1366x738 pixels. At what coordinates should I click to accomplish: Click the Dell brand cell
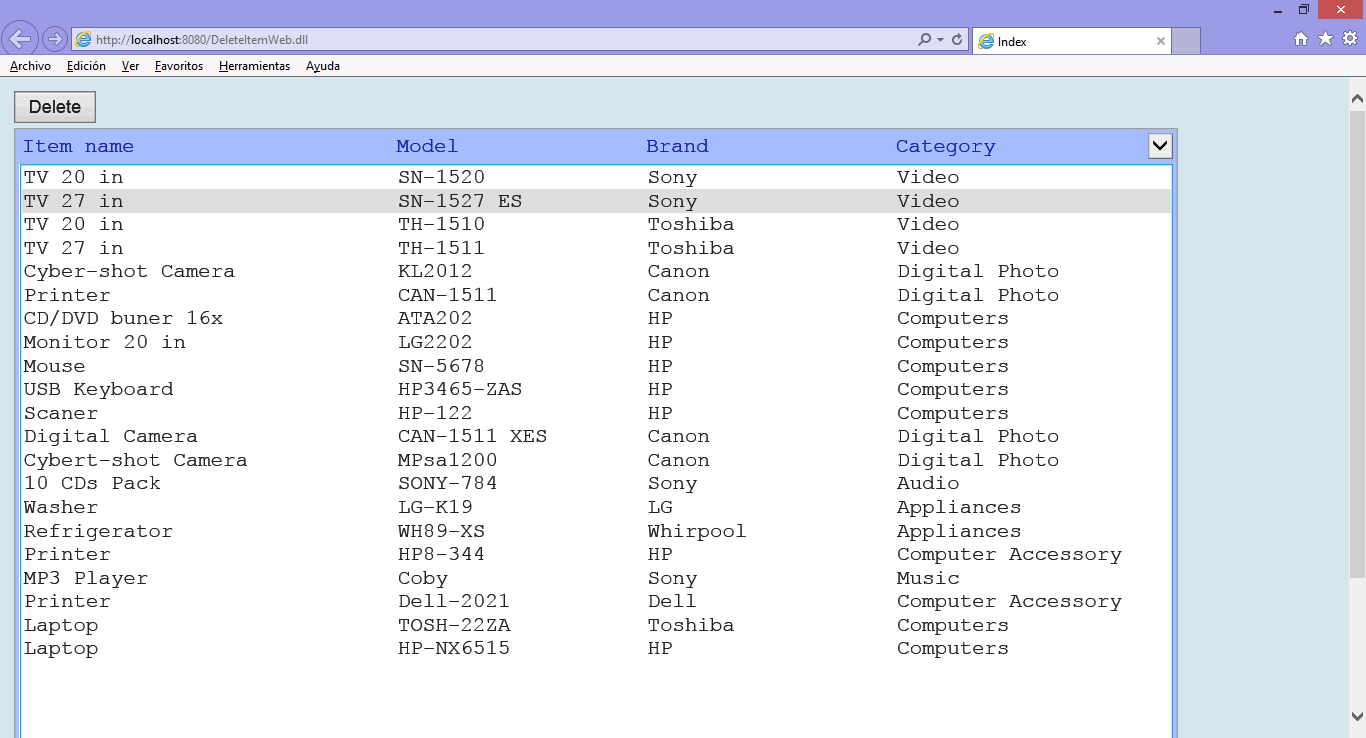[x=672, y=601]
